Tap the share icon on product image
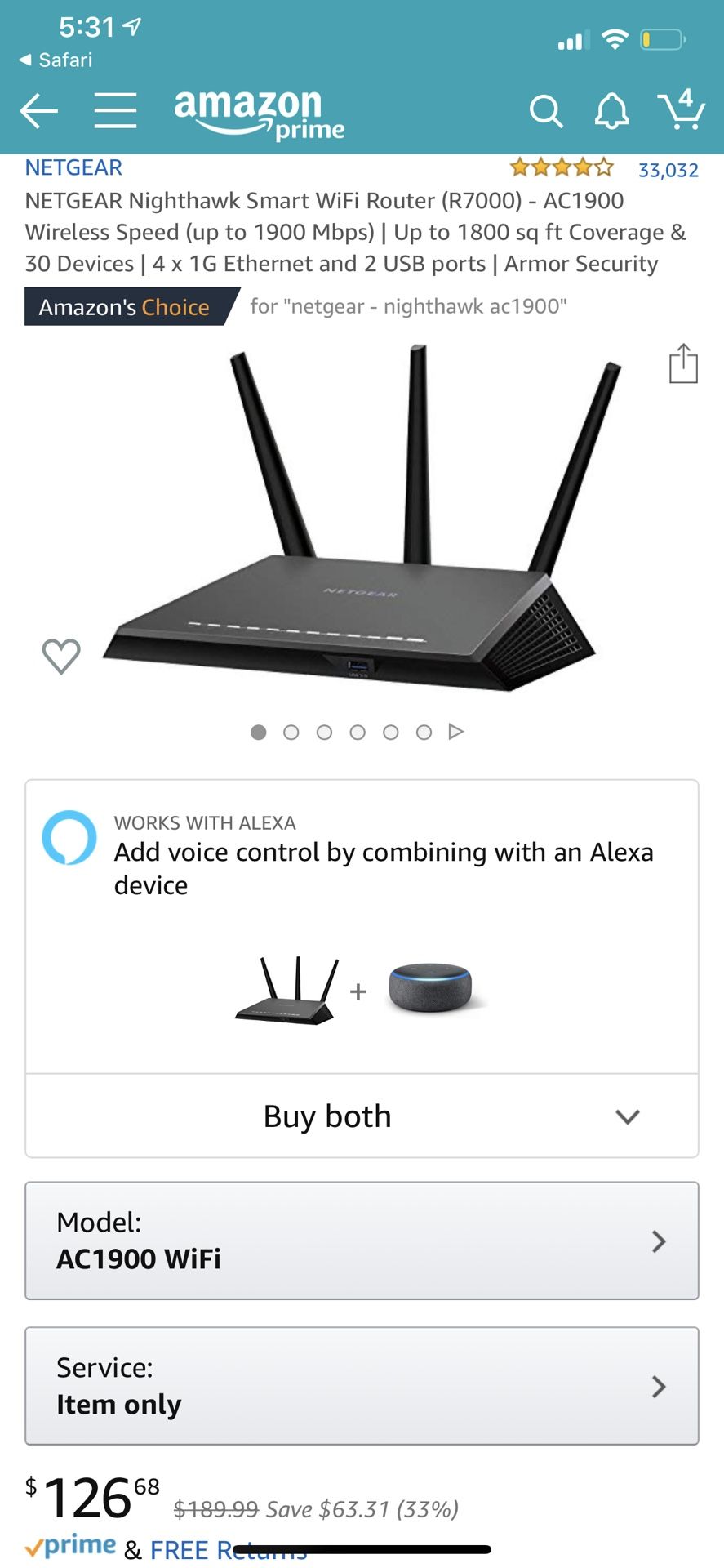The height and width of the screenshot is (1568, 724). tap(683, 363)
